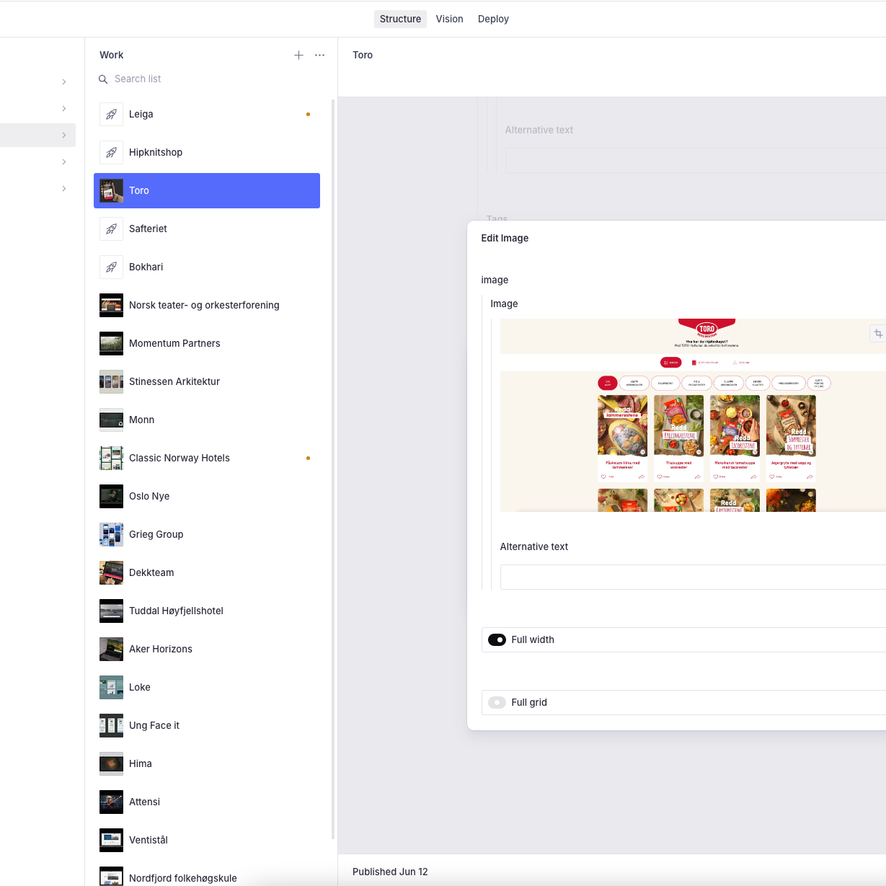Image resolution: width=886 pixels, height=886 pixels.
Task: Click the crop icon on the image
Action: tap(878, 333)
